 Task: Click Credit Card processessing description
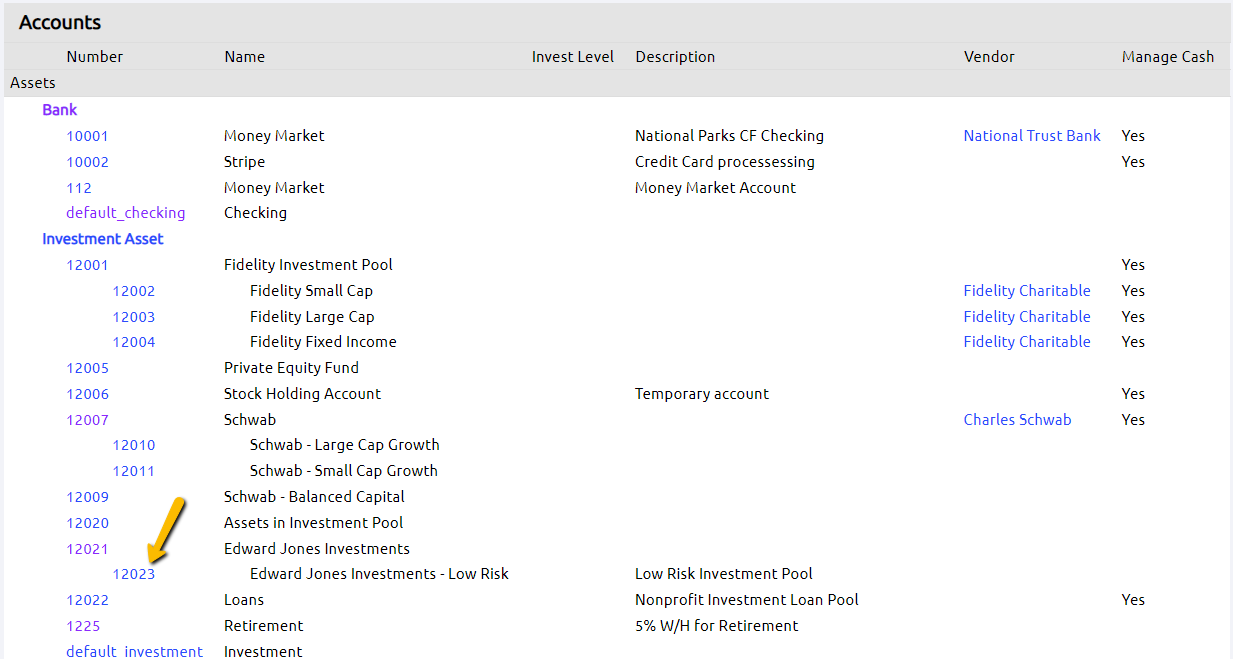[x=725, y=162]
